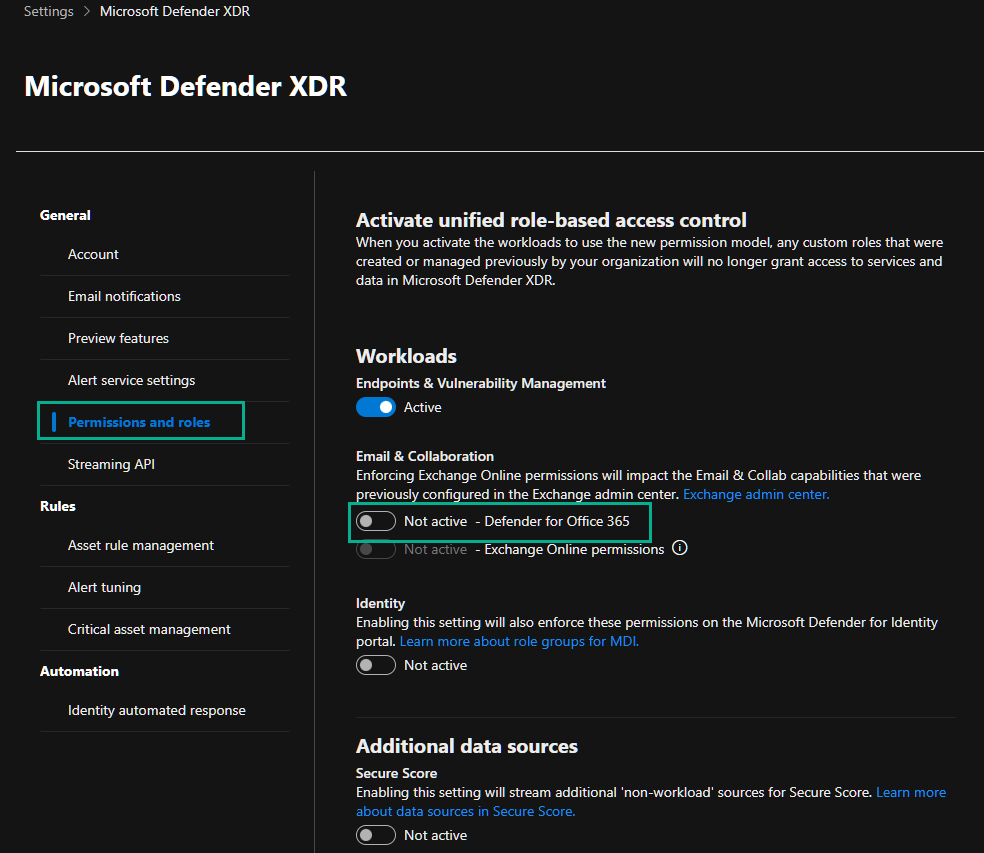The width and height of the screenshot is (984, 853).
Task: Open Asset rule management
Action: coord(141,545)
